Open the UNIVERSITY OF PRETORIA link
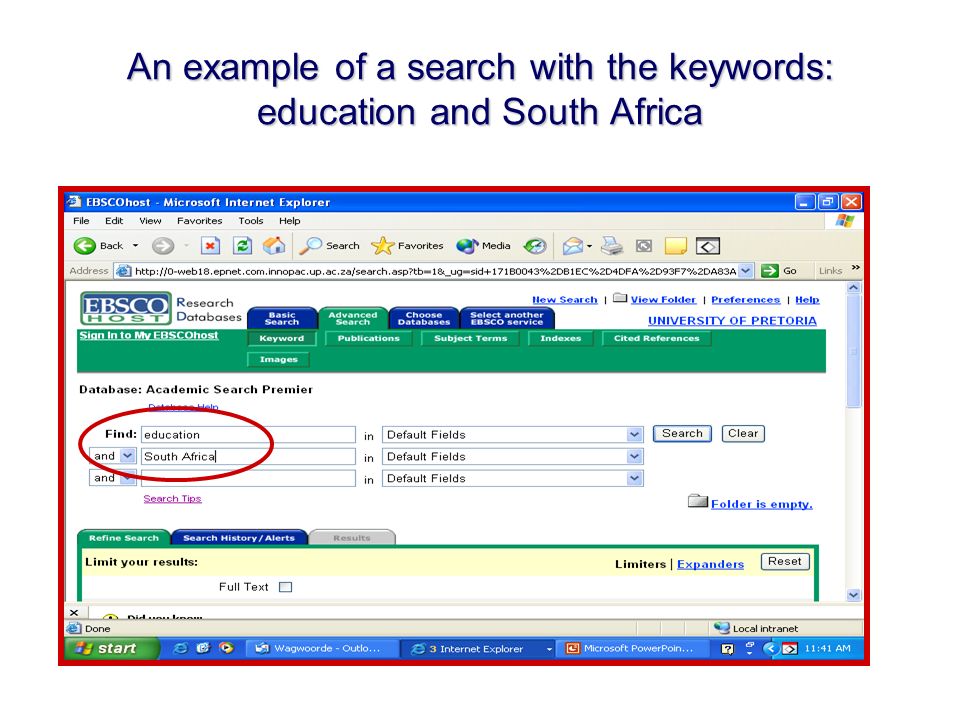The width and height of the screenshot is (960, 720). pyautogui.click(x=732, y=321)
